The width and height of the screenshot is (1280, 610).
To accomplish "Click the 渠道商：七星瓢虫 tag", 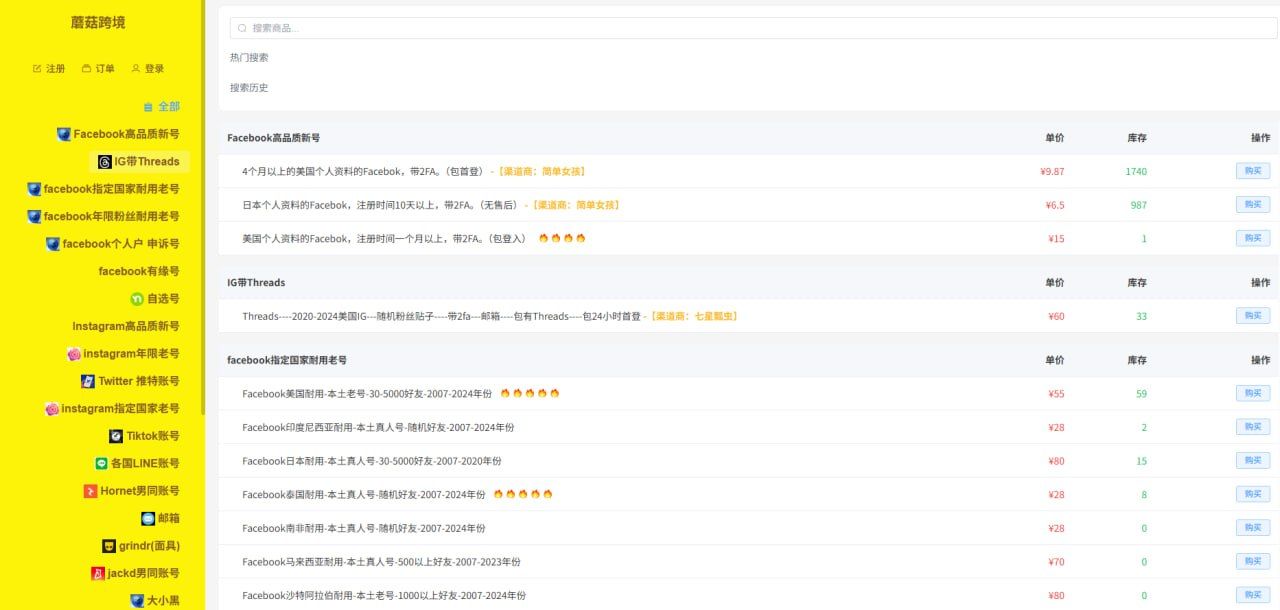I will coord(693,316).
